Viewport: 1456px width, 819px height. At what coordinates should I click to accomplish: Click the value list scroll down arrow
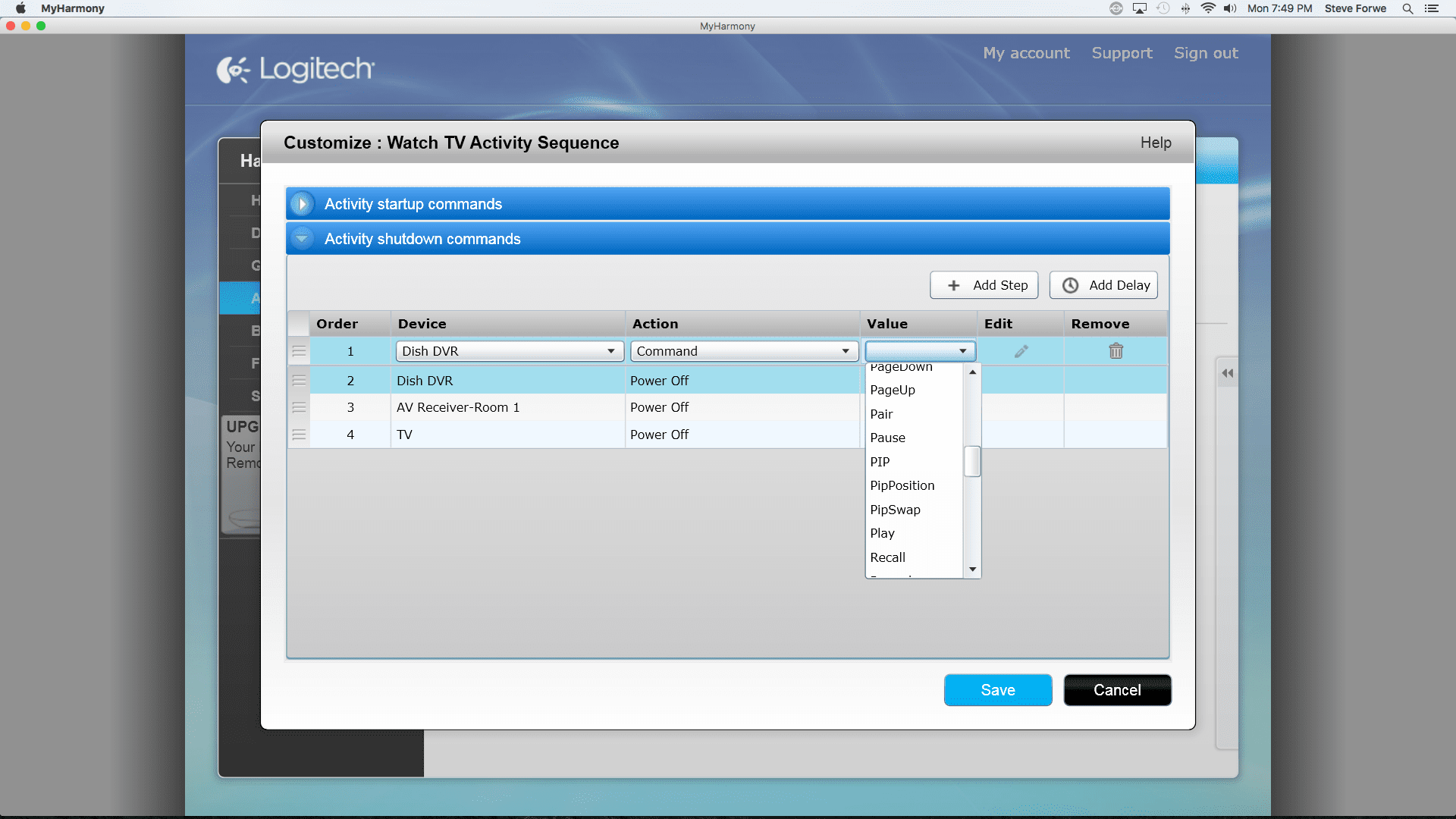click(x=972, y=570)
